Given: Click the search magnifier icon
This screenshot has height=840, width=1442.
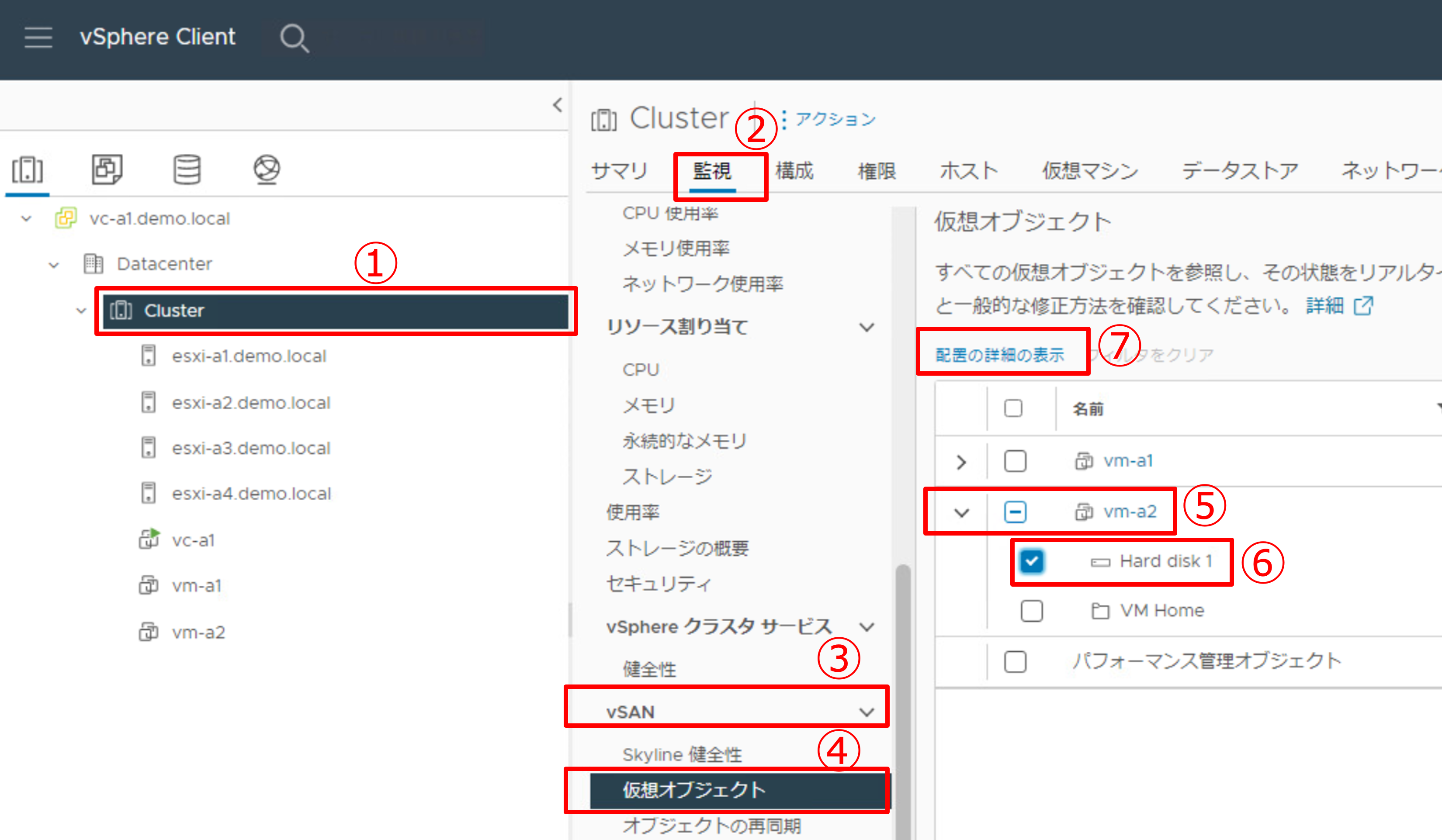Looking at the screenshot, I should pyautogui.click(x=294, y=38).
